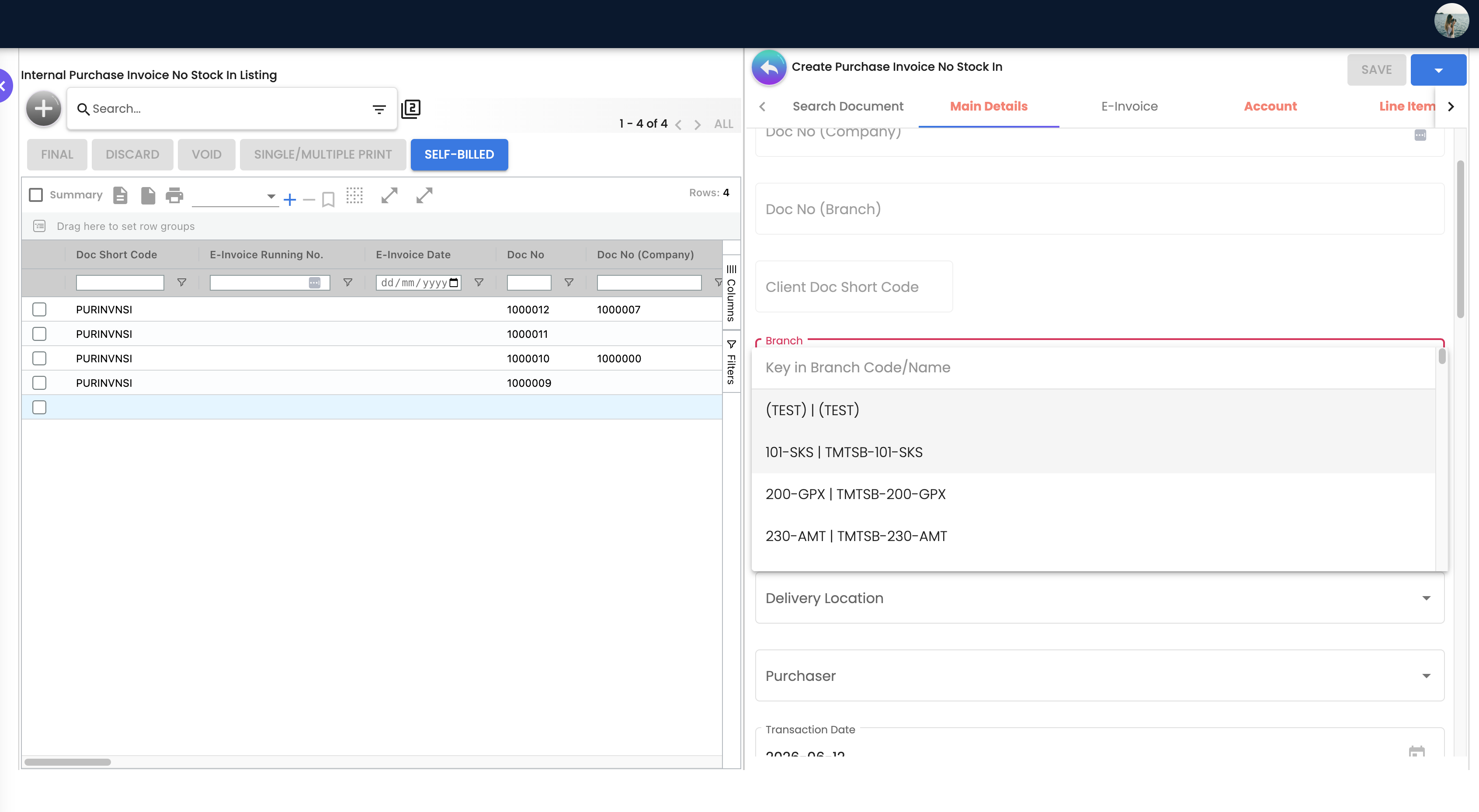Click the first expand arrows icon
The image size is (1479, 812).
(389, 195)
